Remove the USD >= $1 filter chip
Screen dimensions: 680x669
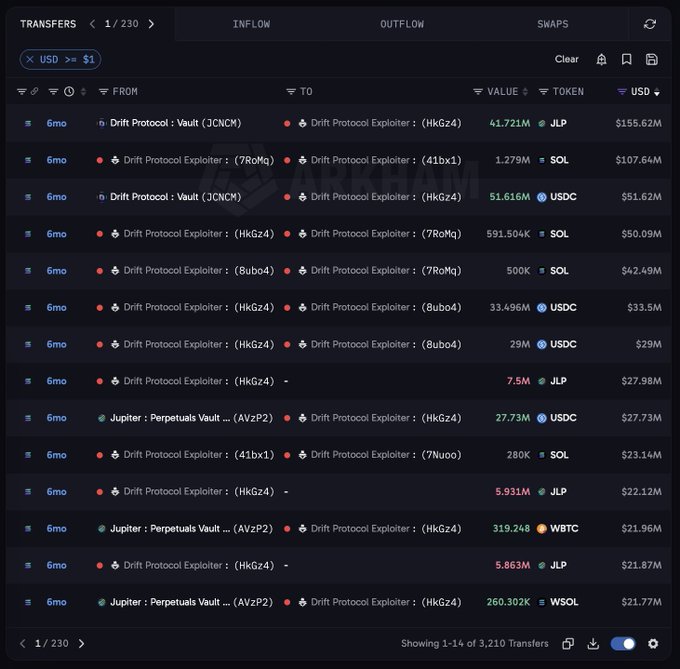pyautogui.click(x=29, y=59)
